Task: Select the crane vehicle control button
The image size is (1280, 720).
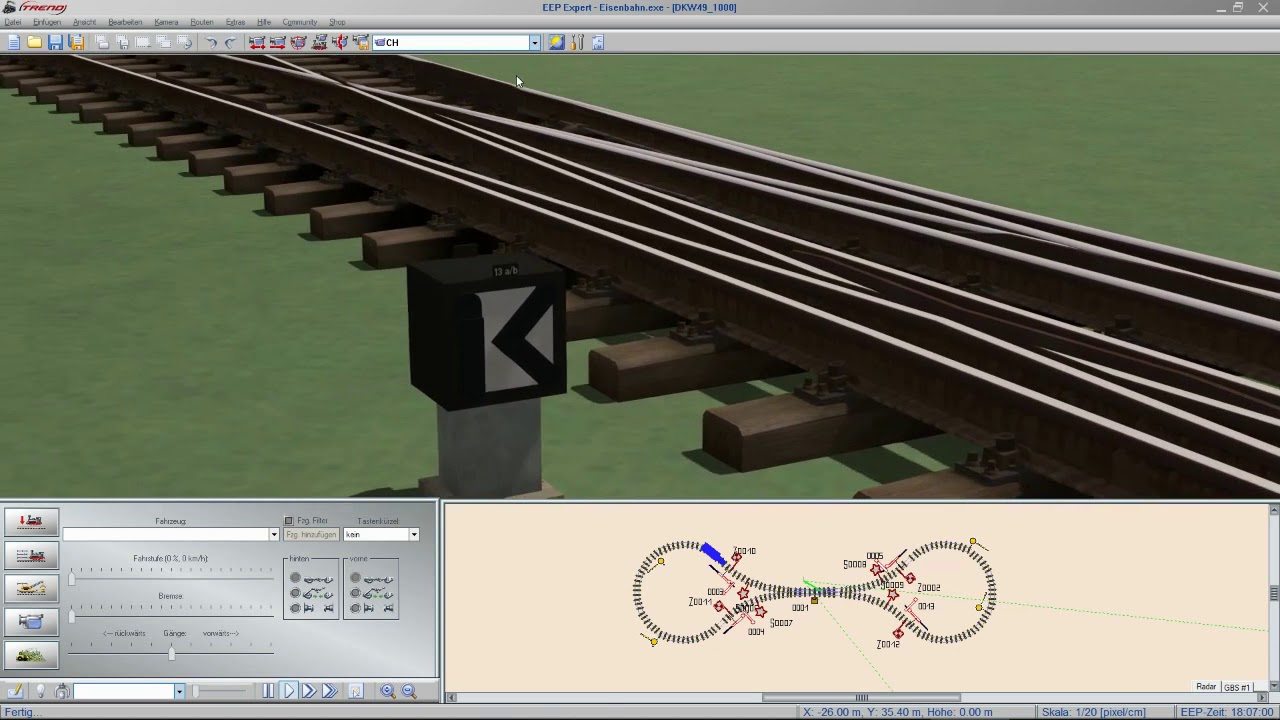Action: 31,588
